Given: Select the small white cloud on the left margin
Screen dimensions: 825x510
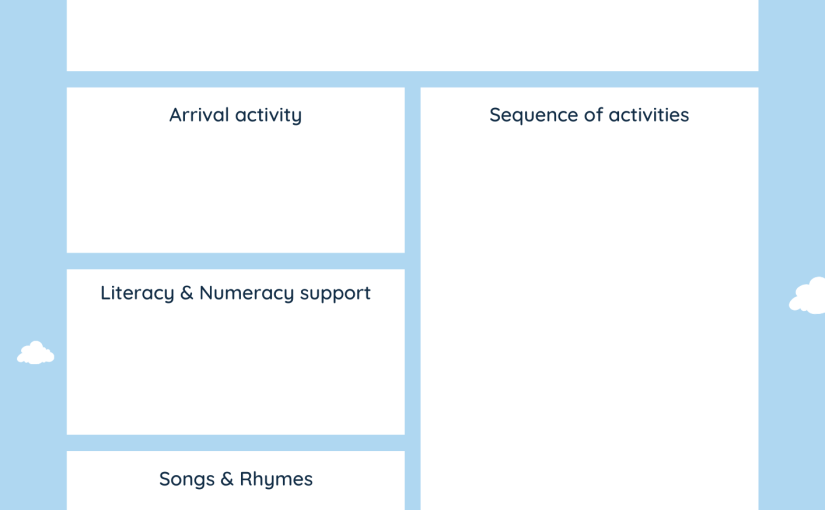Looking at the screenshot, I should [35, 353].
